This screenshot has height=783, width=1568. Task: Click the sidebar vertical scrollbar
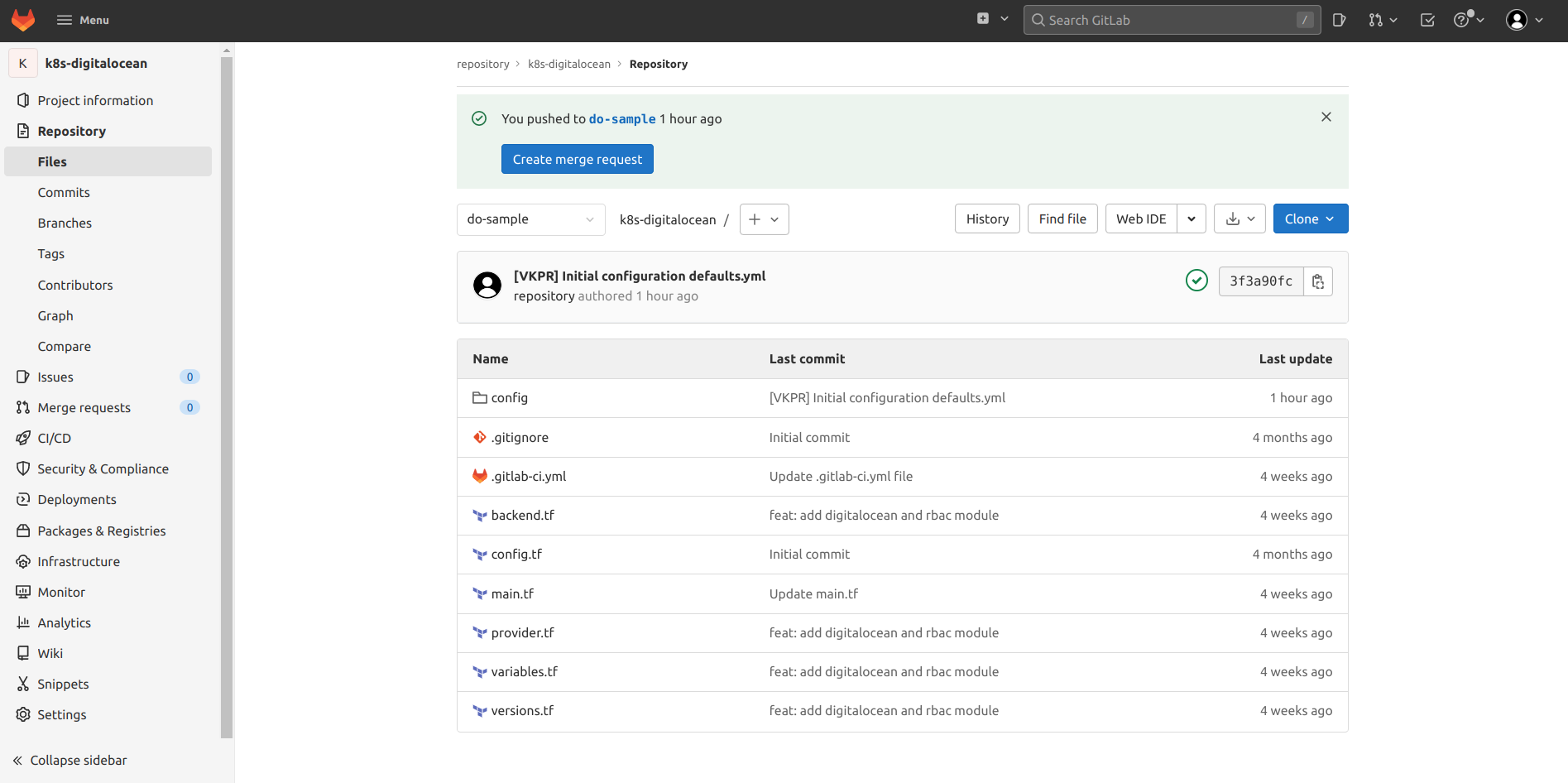(x=227, y=397)
